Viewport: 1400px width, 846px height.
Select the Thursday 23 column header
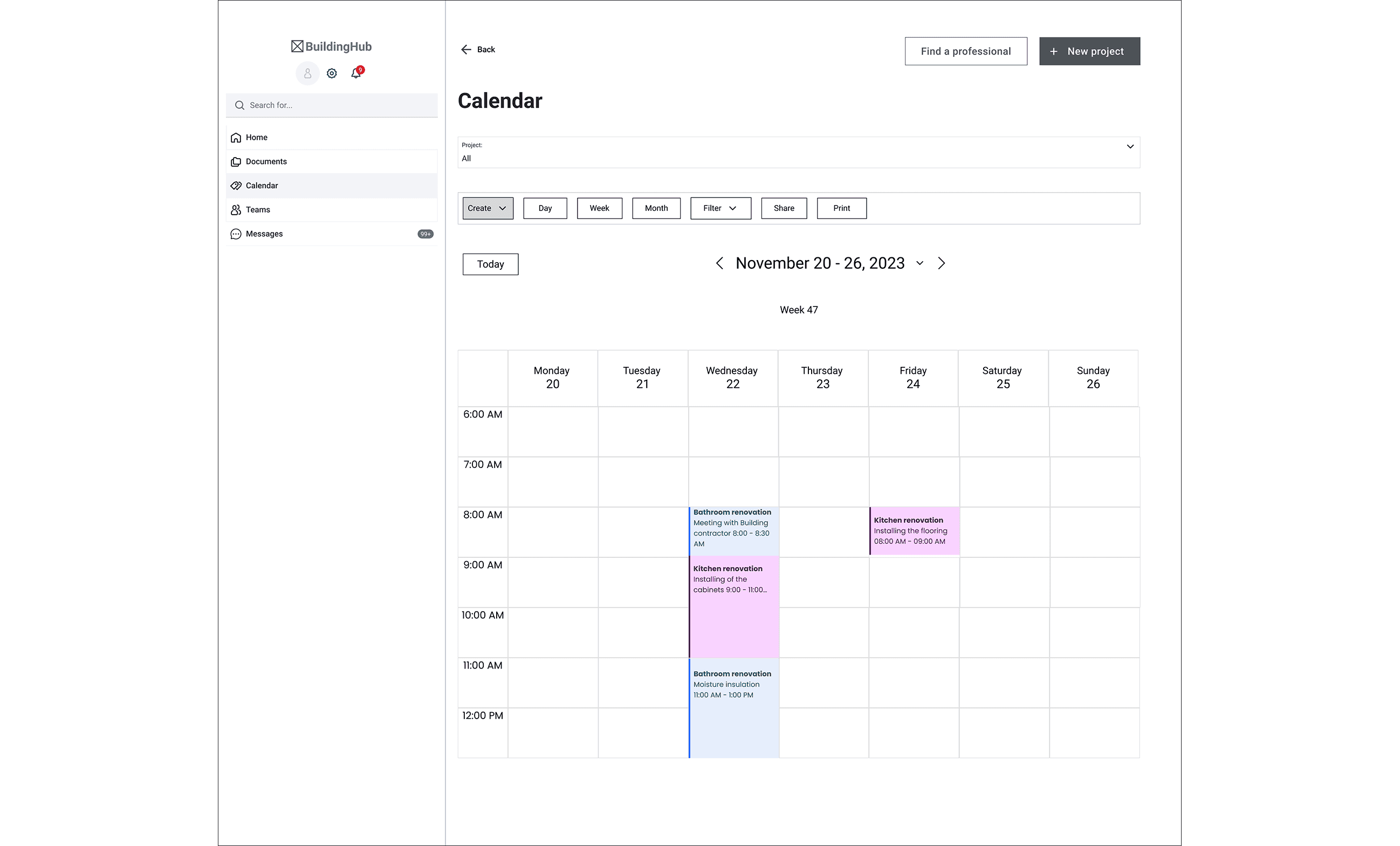pos(823,378)
